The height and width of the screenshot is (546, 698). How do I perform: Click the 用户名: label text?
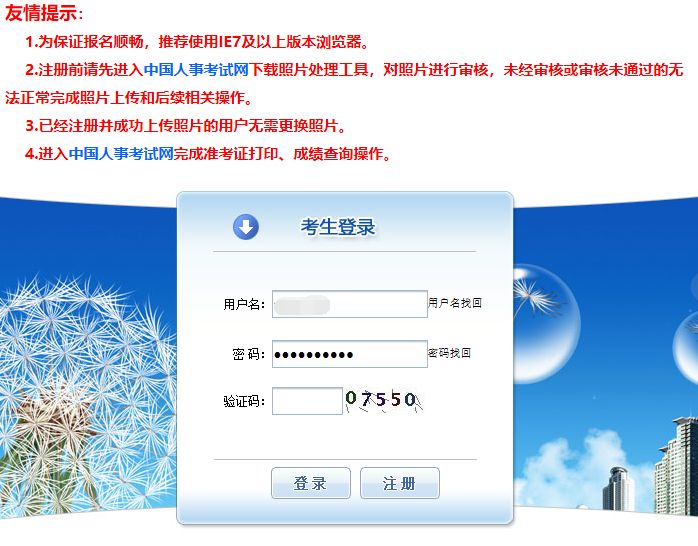(244, 304)
